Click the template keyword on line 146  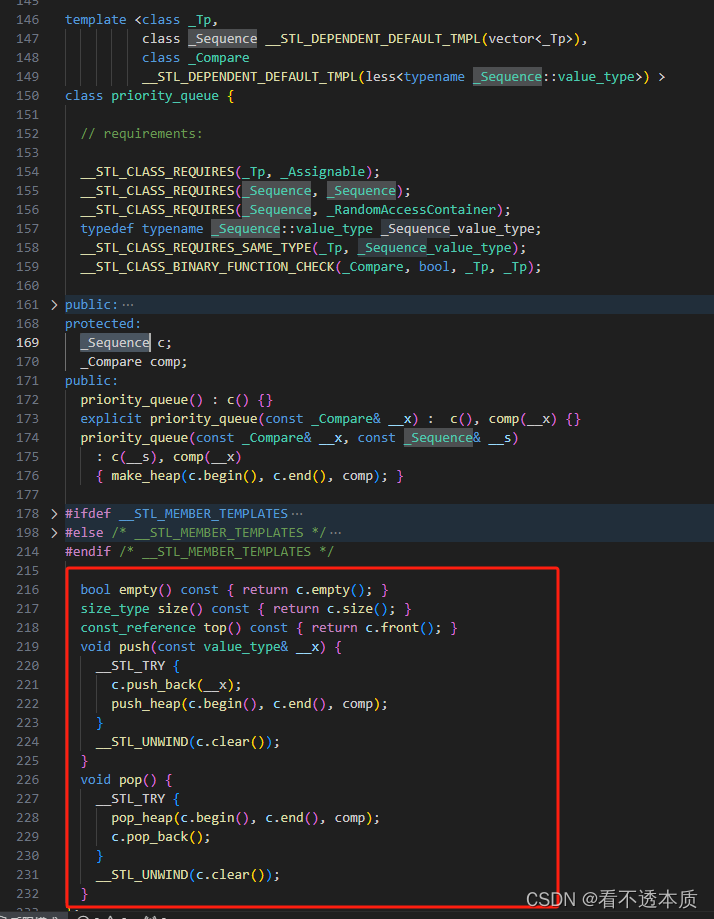coord(96,20)
